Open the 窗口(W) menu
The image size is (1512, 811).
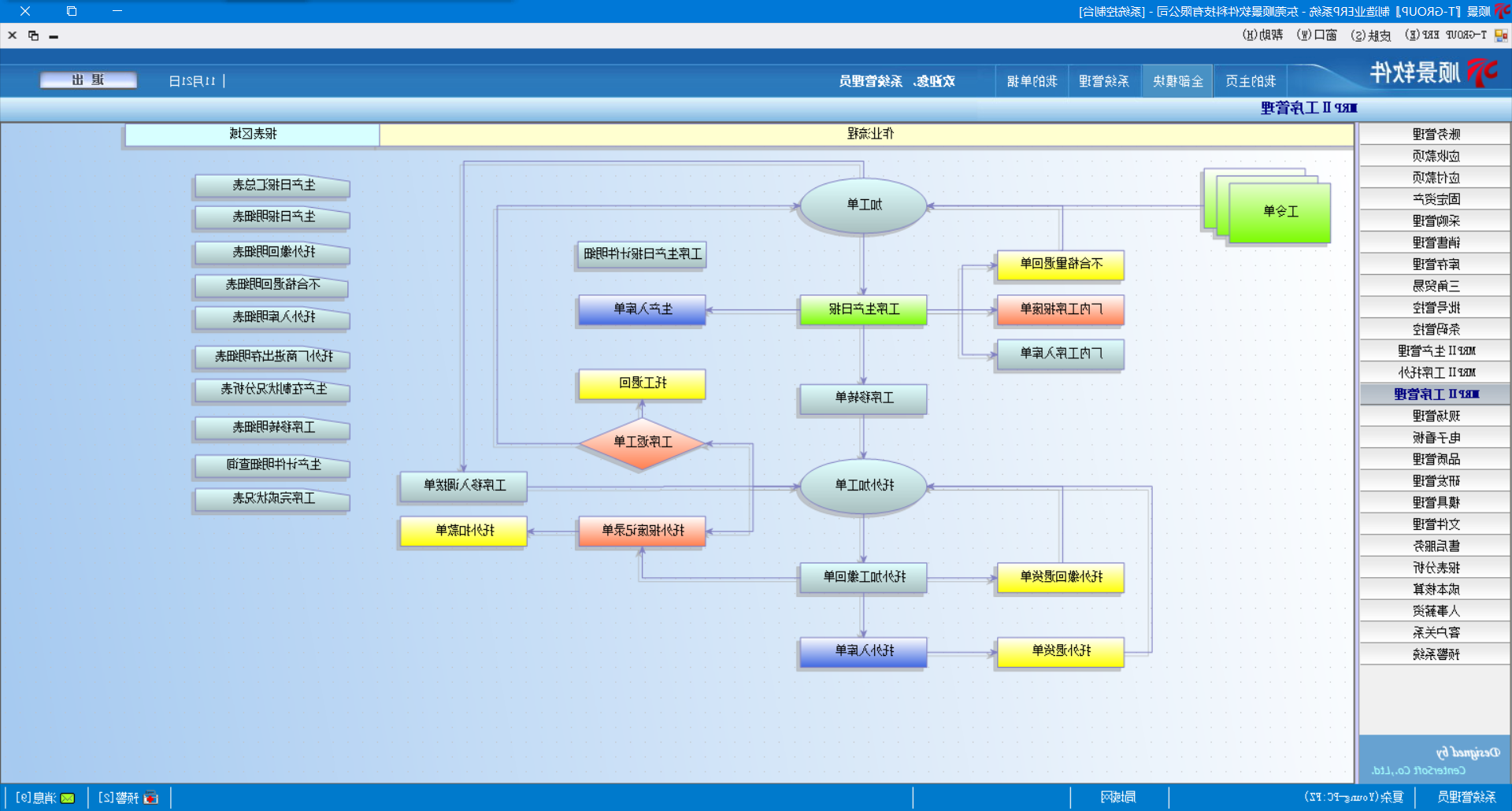click(1317, 35)
